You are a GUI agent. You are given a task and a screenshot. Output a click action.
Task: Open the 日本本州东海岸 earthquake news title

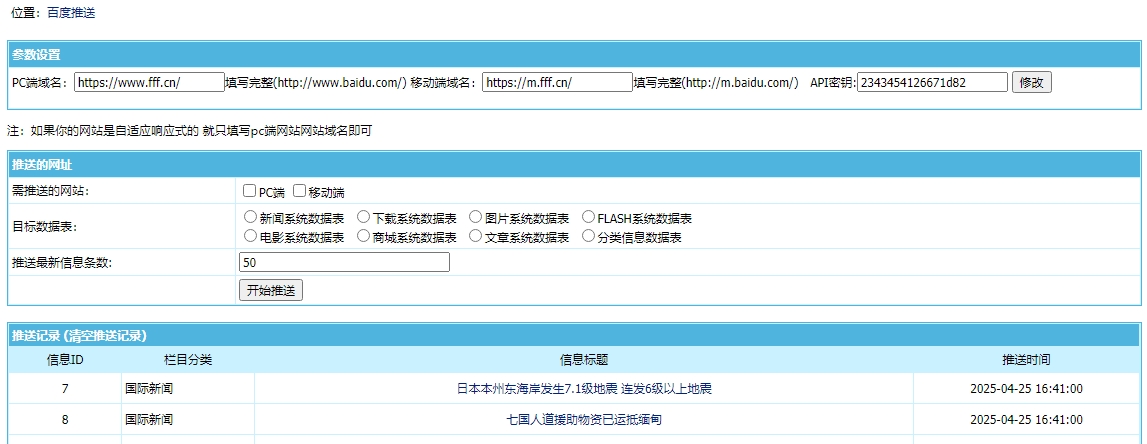pyautogui.click(x=584, y=388)
